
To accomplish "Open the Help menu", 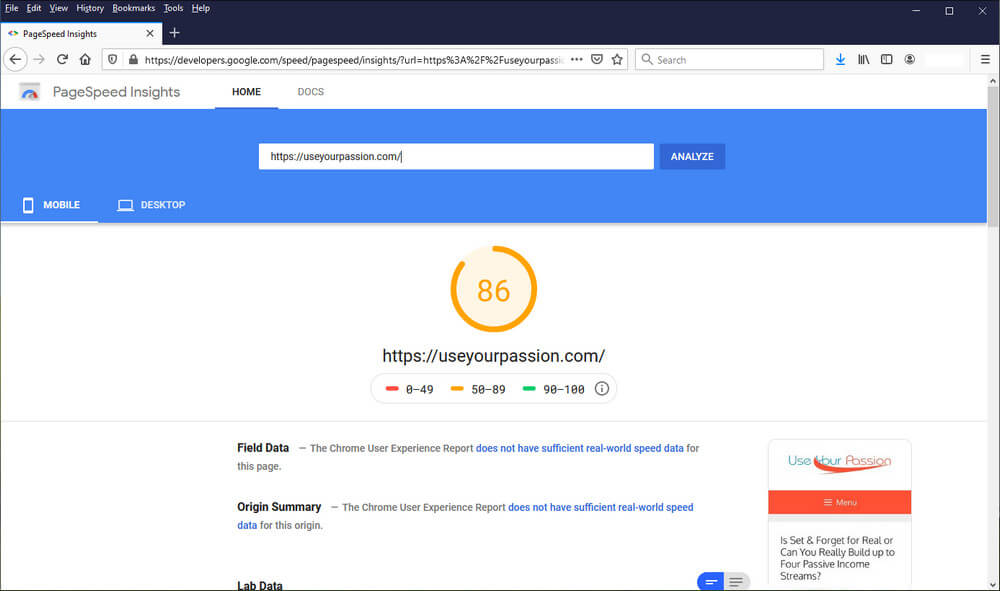I will [x=200, y=8].
